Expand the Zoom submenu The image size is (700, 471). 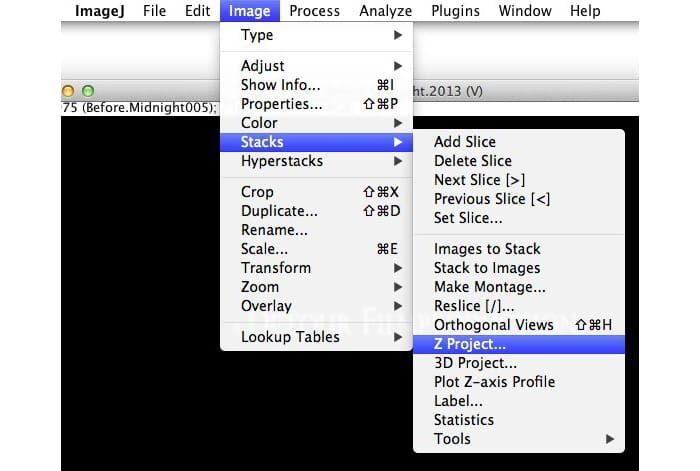tap(316, 287)
